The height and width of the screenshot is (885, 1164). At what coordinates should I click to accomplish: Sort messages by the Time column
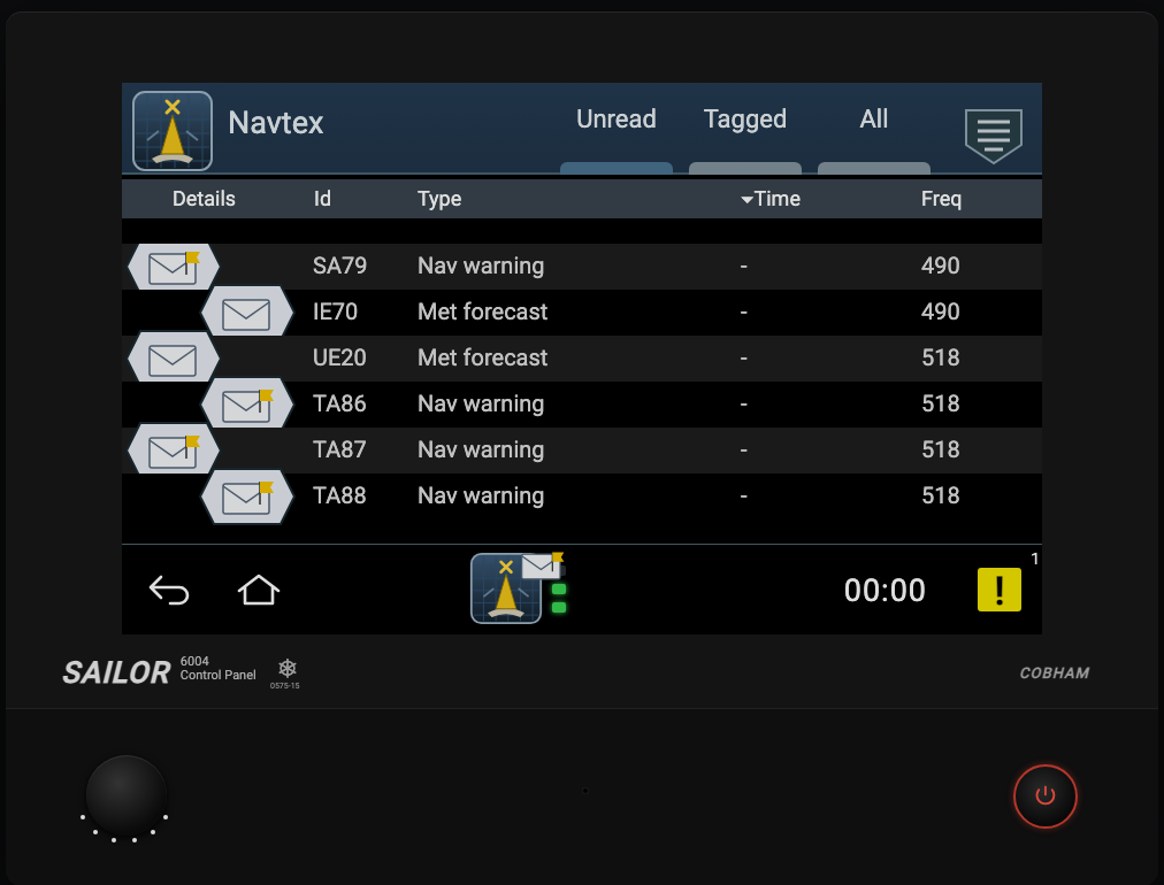771,199
